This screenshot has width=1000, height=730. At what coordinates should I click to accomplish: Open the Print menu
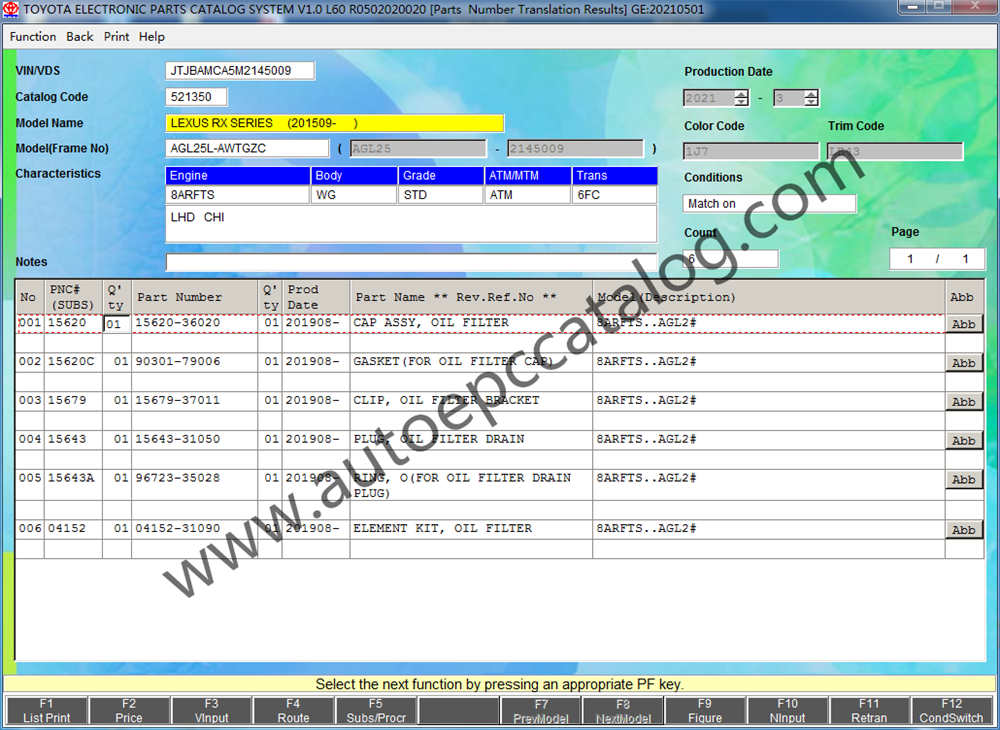(x=116, y=37)
